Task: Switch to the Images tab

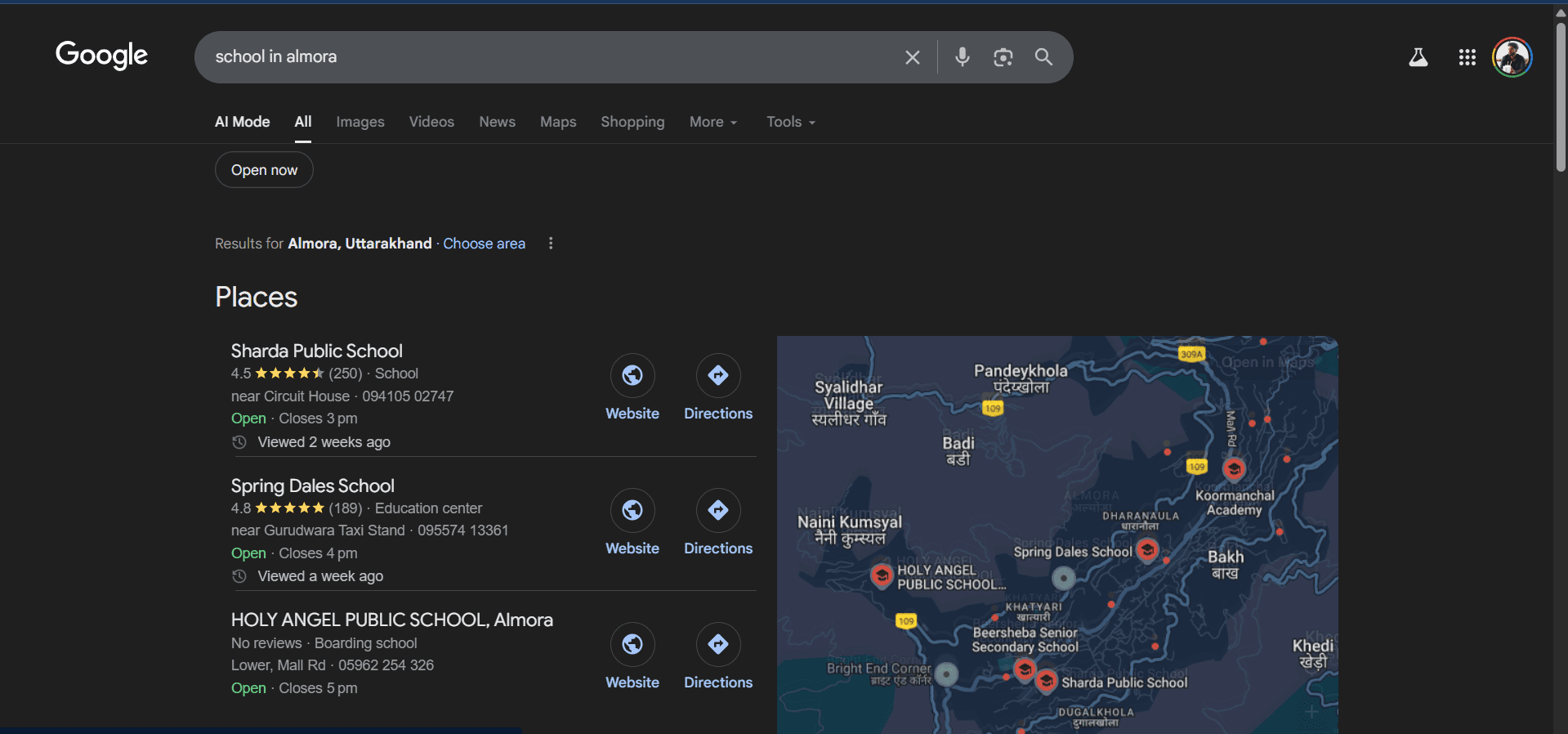Action: click(x=360, y=122)
